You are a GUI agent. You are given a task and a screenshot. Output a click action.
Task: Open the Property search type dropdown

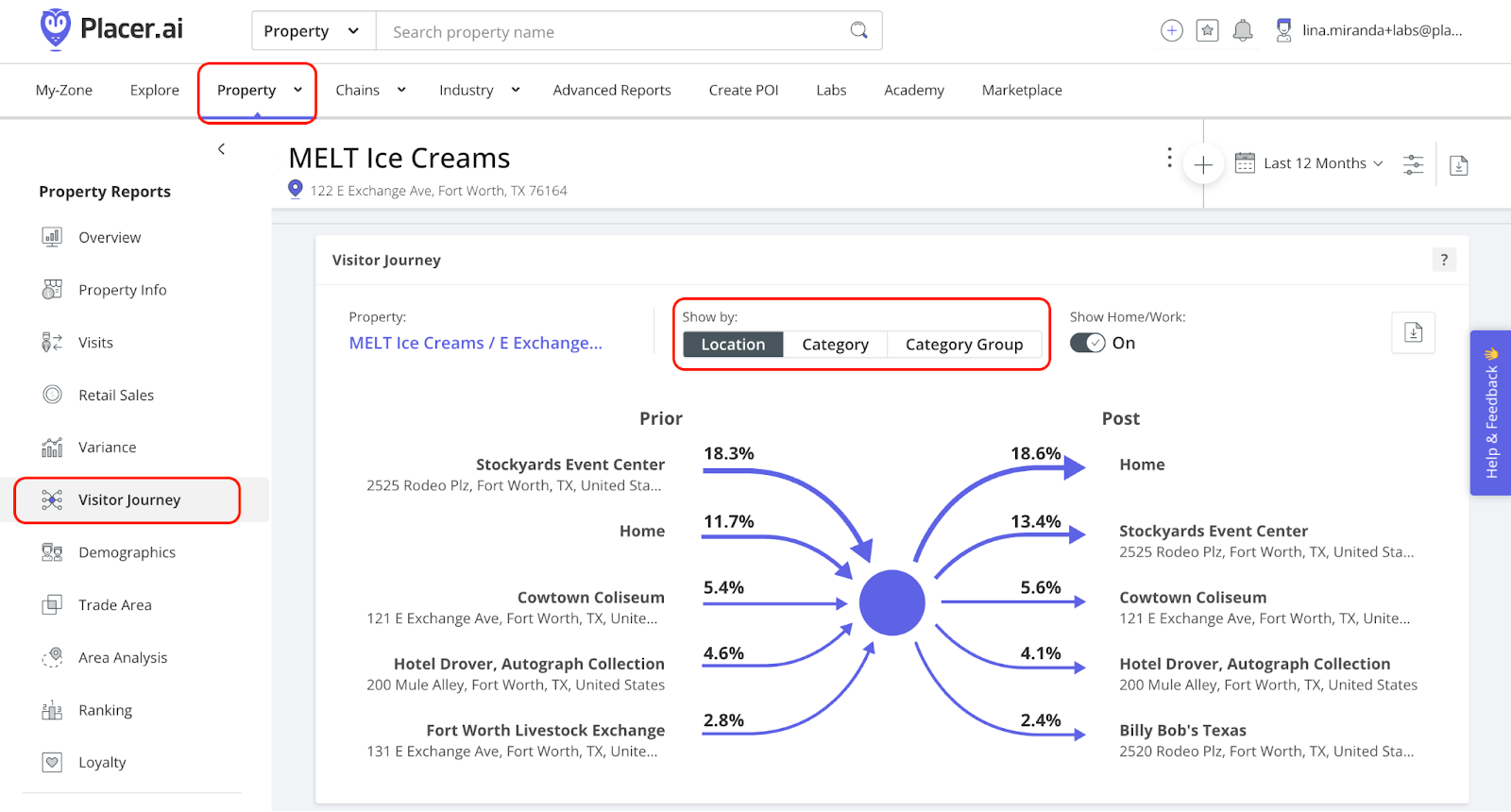(x=314, y=31)
